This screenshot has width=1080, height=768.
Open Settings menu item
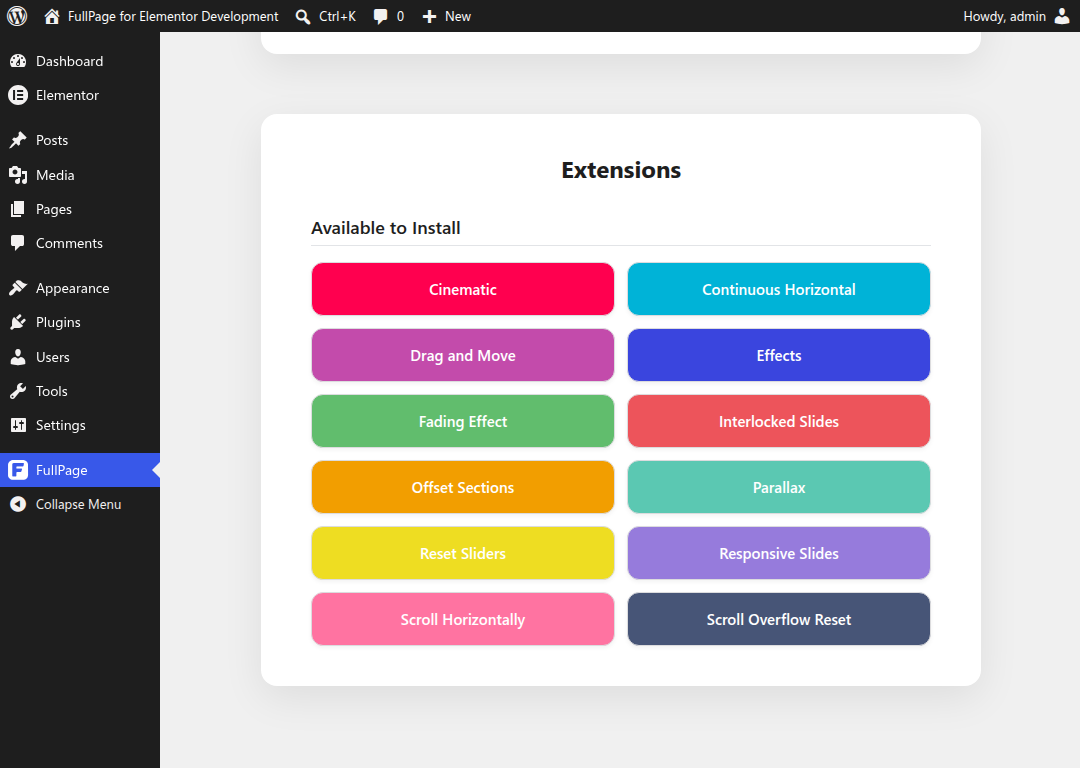(x=80, y=425)
